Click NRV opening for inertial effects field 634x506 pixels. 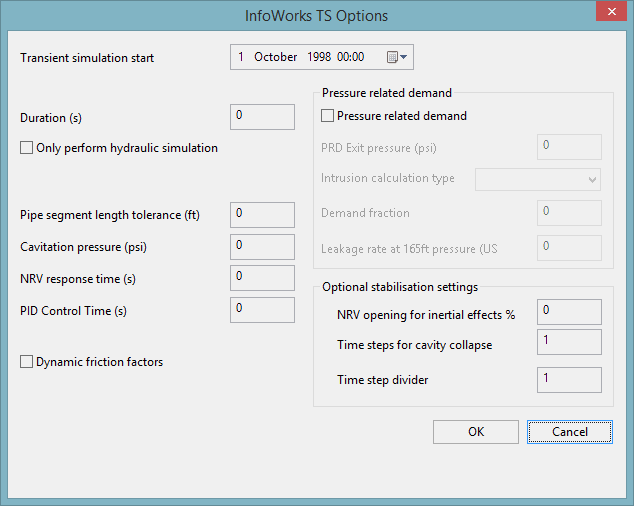click(x=569, y=312)
